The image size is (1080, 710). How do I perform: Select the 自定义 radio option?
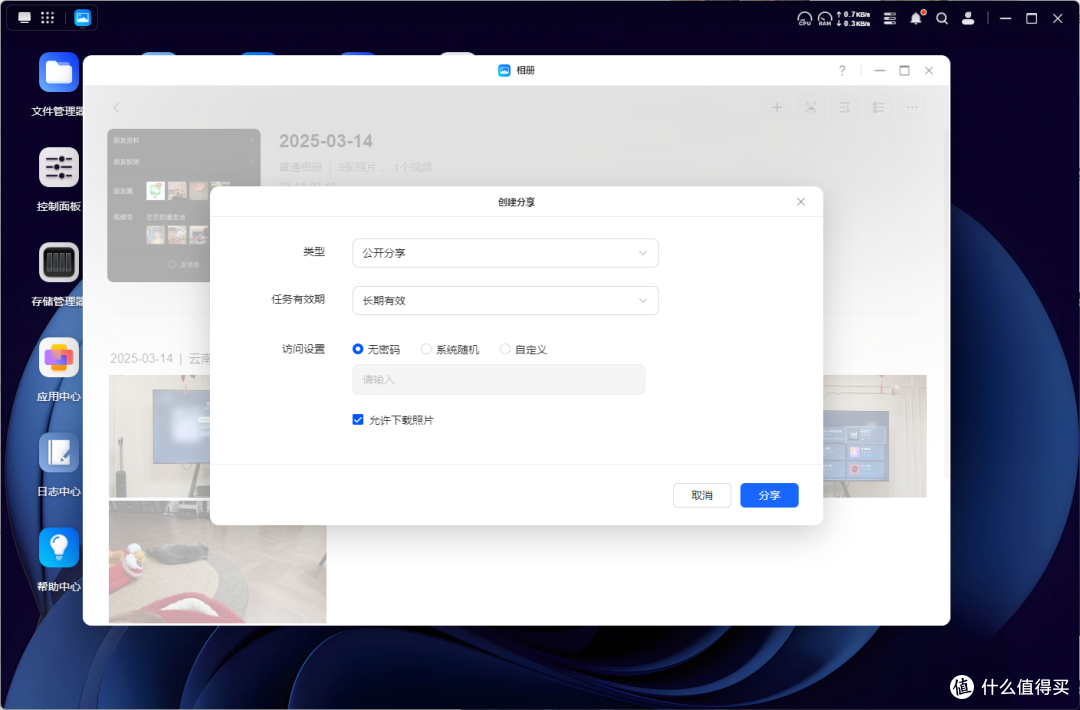click(505, 349)
